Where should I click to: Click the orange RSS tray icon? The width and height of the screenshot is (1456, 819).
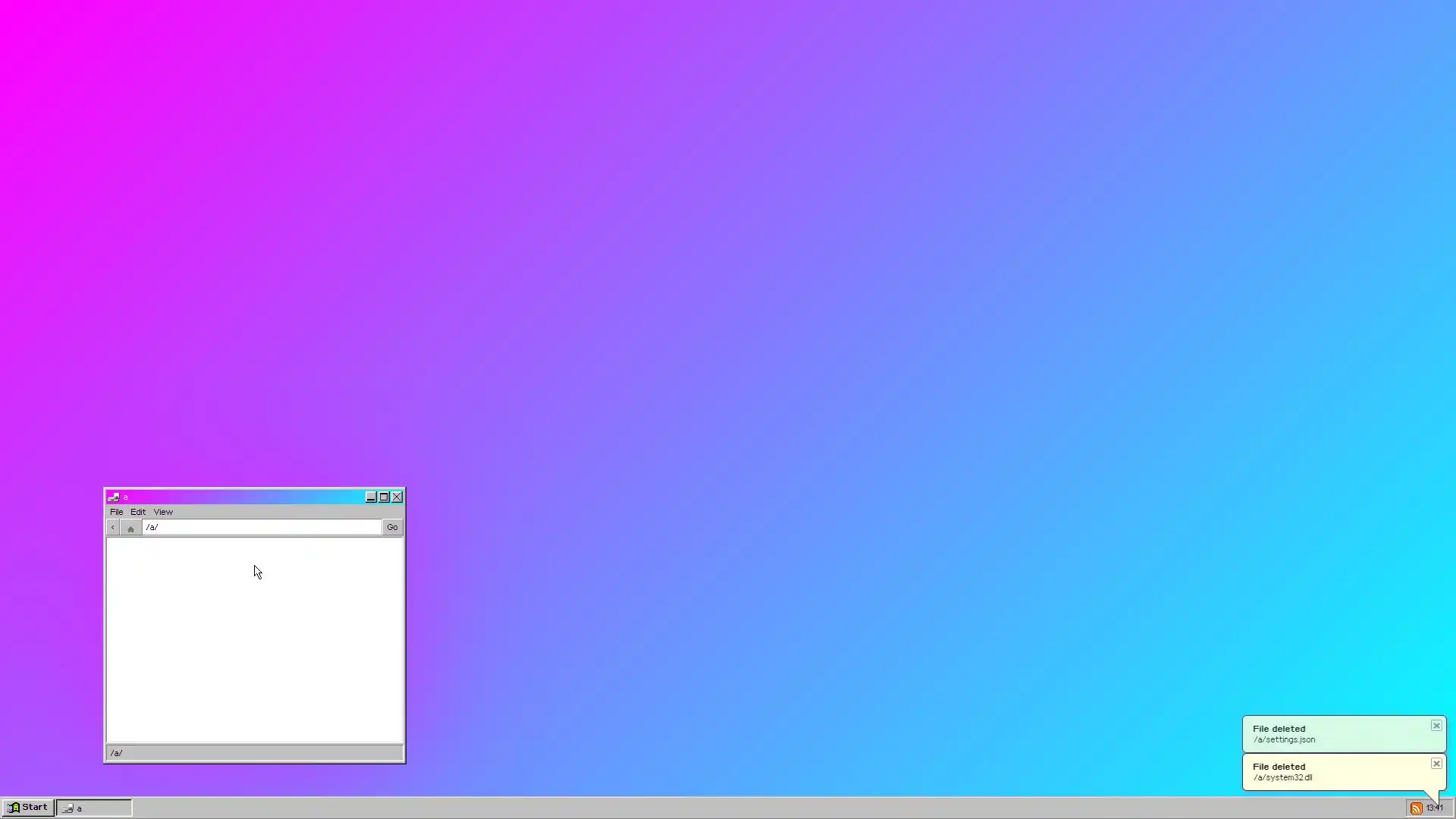click(1416, 808)
